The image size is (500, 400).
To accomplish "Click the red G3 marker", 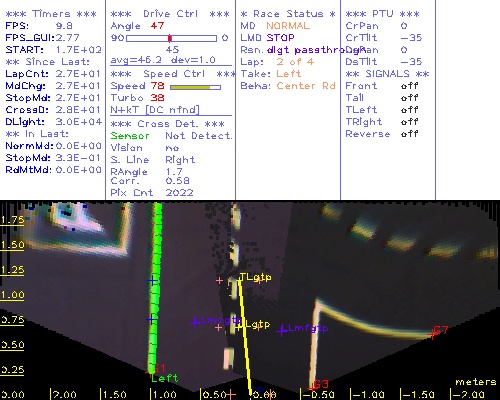I will pos(318,385).
